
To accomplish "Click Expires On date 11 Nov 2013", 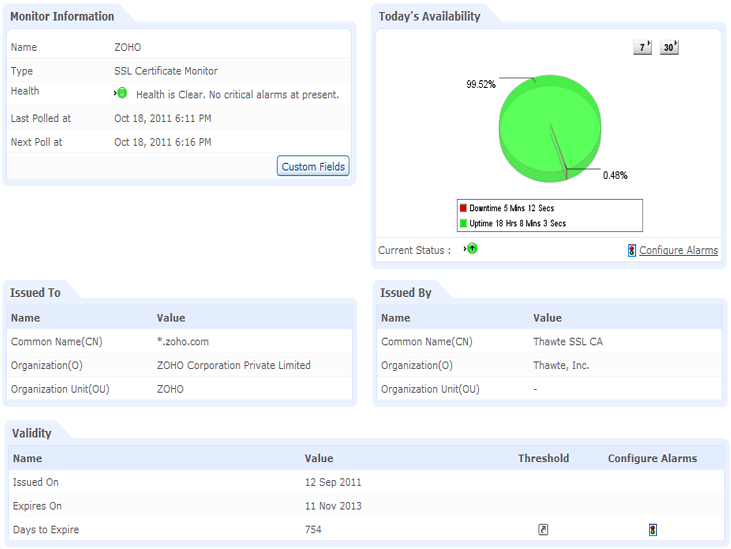I will [333, 506].
